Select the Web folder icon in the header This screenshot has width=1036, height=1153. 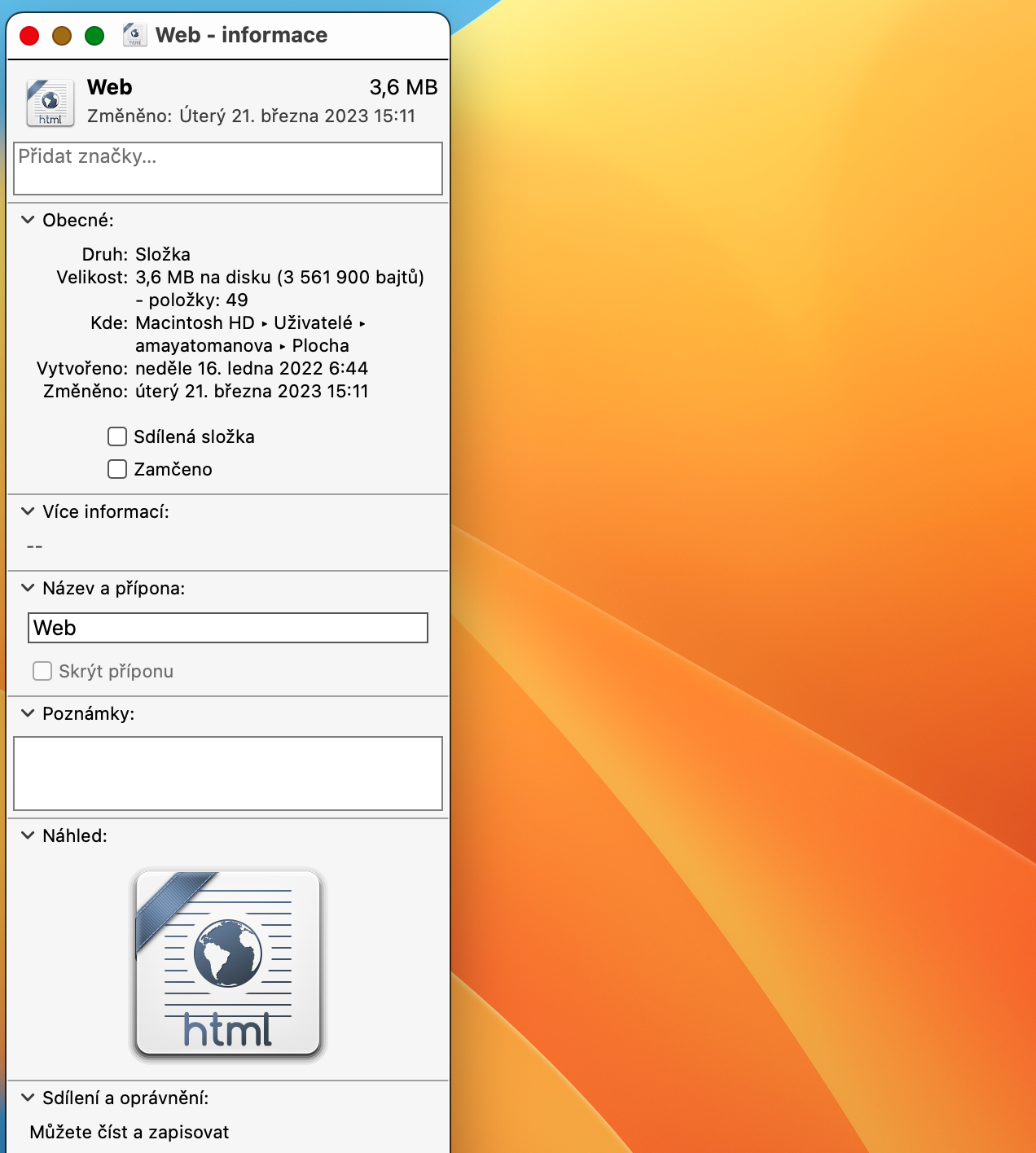[50, 103]
